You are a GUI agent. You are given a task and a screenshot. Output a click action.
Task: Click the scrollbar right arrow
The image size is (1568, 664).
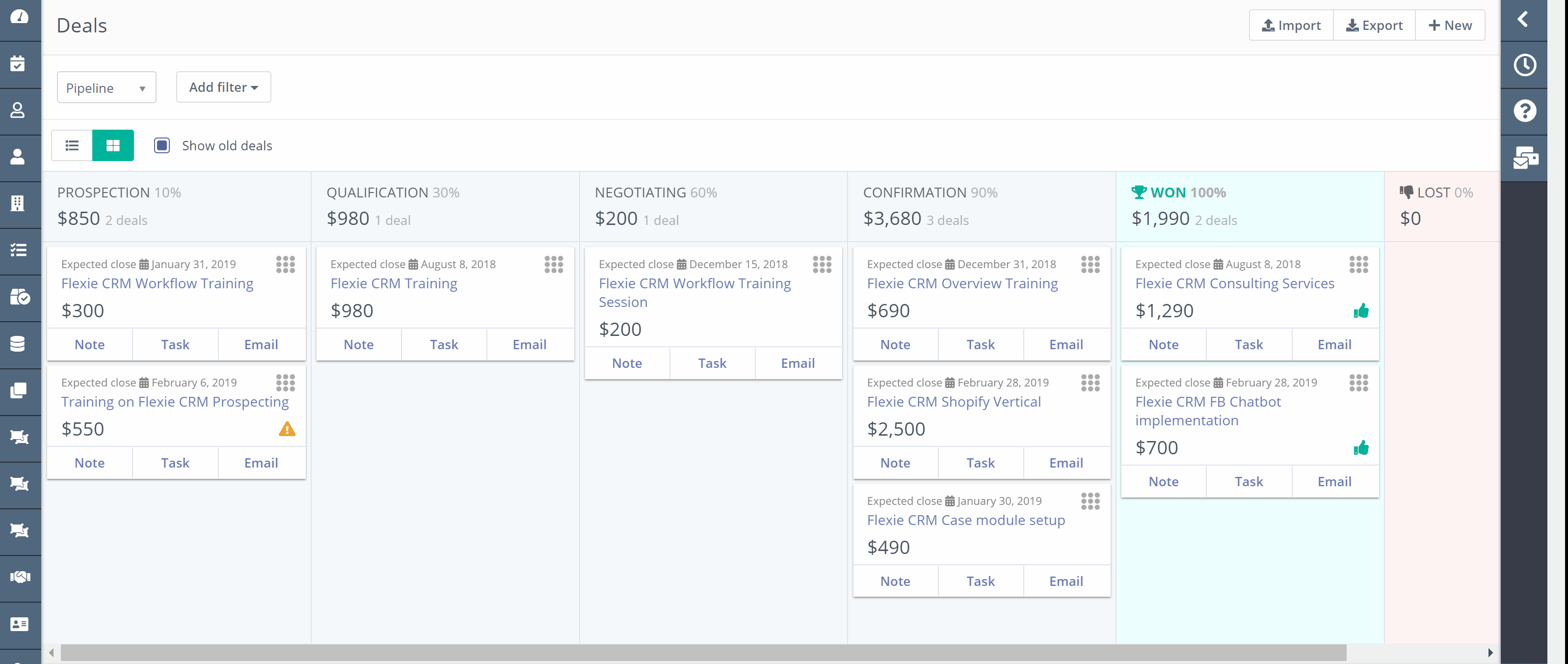[x=1490, y=652]
